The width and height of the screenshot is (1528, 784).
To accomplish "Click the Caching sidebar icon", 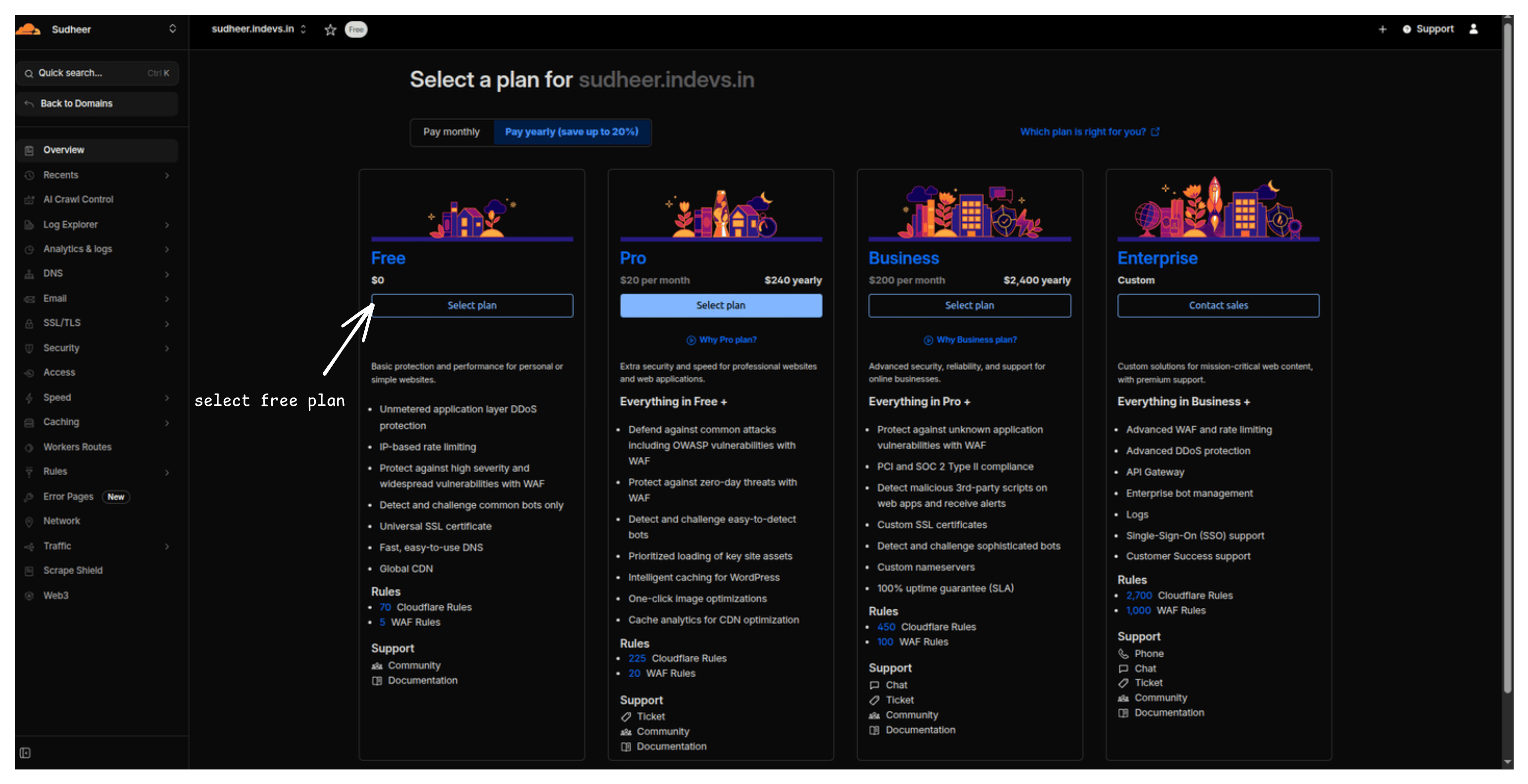I will tap(29, 423).
